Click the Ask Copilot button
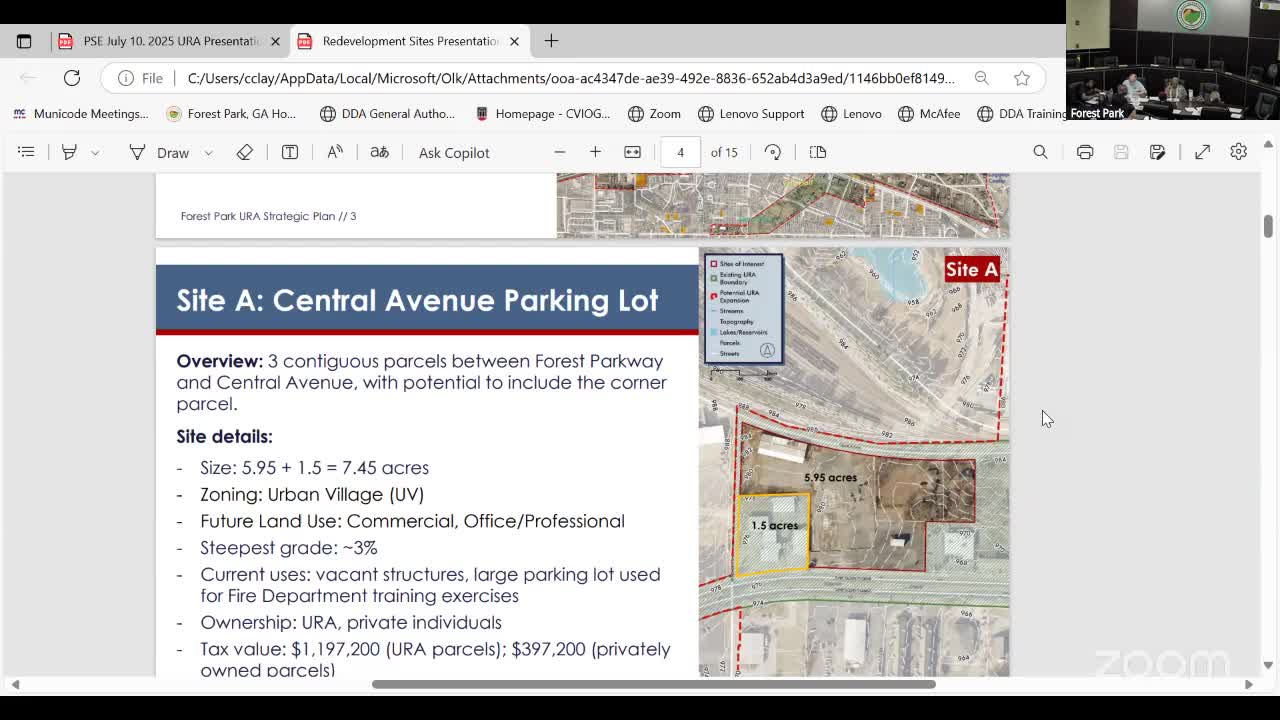This screenshot has height=720, width=1280. (453, 152)
